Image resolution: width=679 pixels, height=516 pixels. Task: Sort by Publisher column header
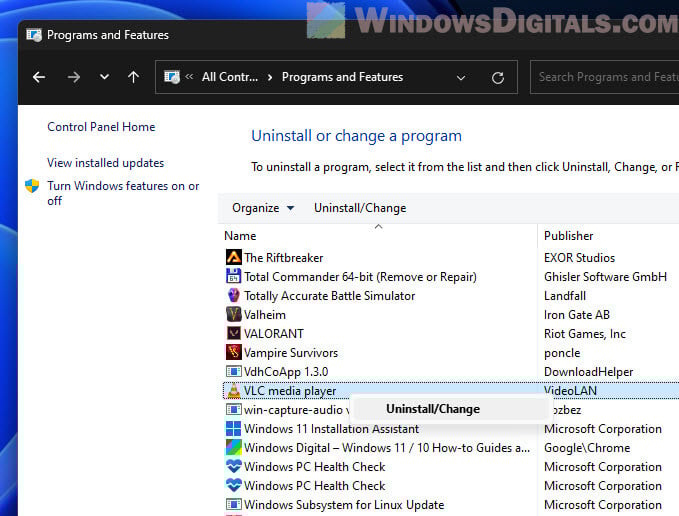click(569, 236)
